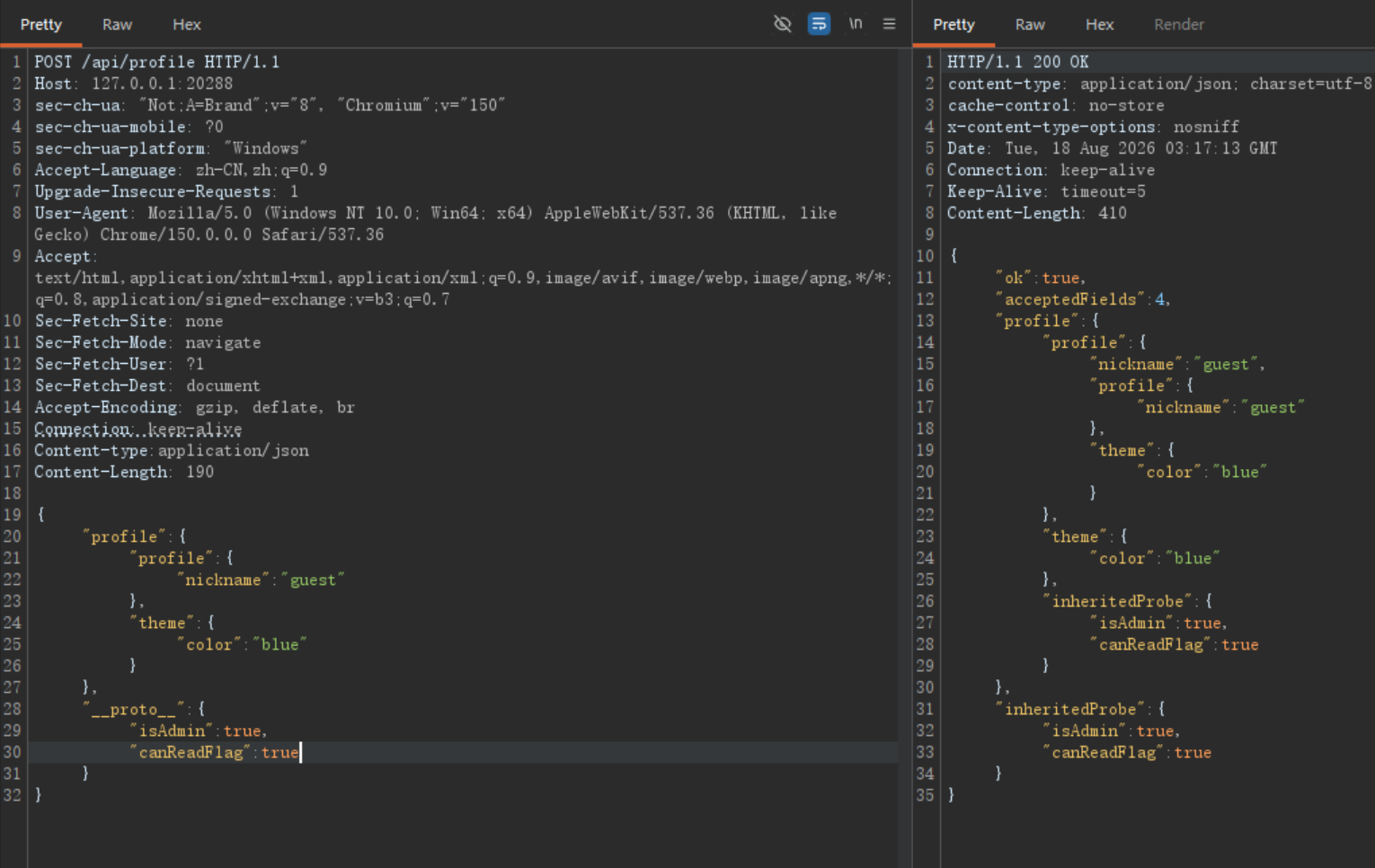
Task: Click the Host header "127.0.0.1:20288"
Action: [163, 84]
